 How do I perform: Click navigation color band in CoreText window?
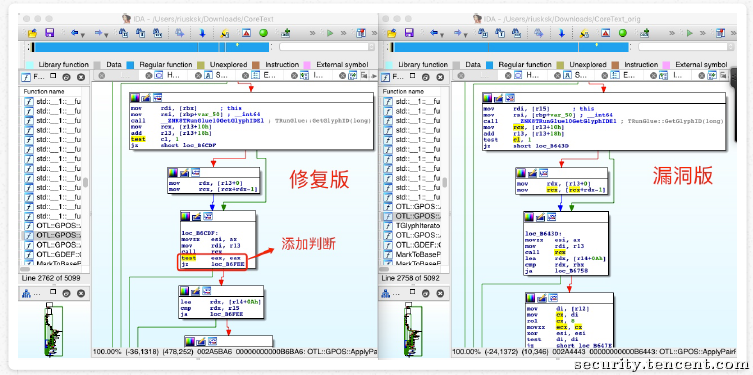pos(151,47)
